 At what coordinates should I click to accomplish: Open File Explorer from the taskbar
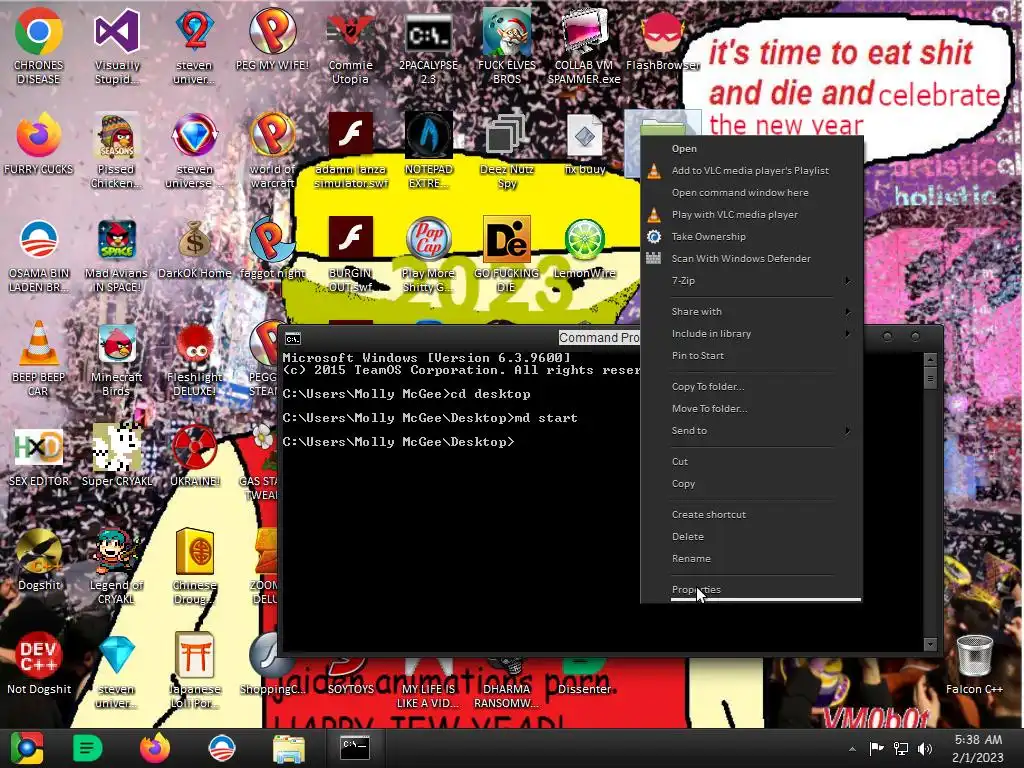point(288,748)
